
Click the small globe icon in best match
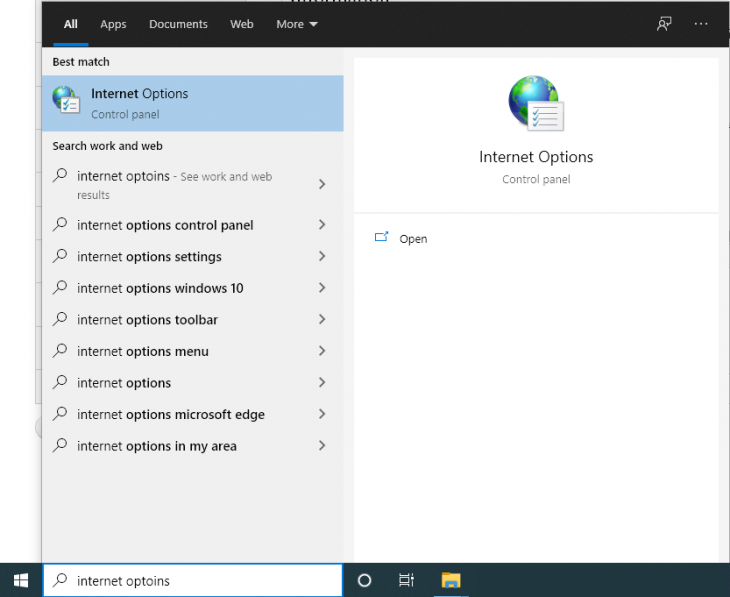point(66,100)
